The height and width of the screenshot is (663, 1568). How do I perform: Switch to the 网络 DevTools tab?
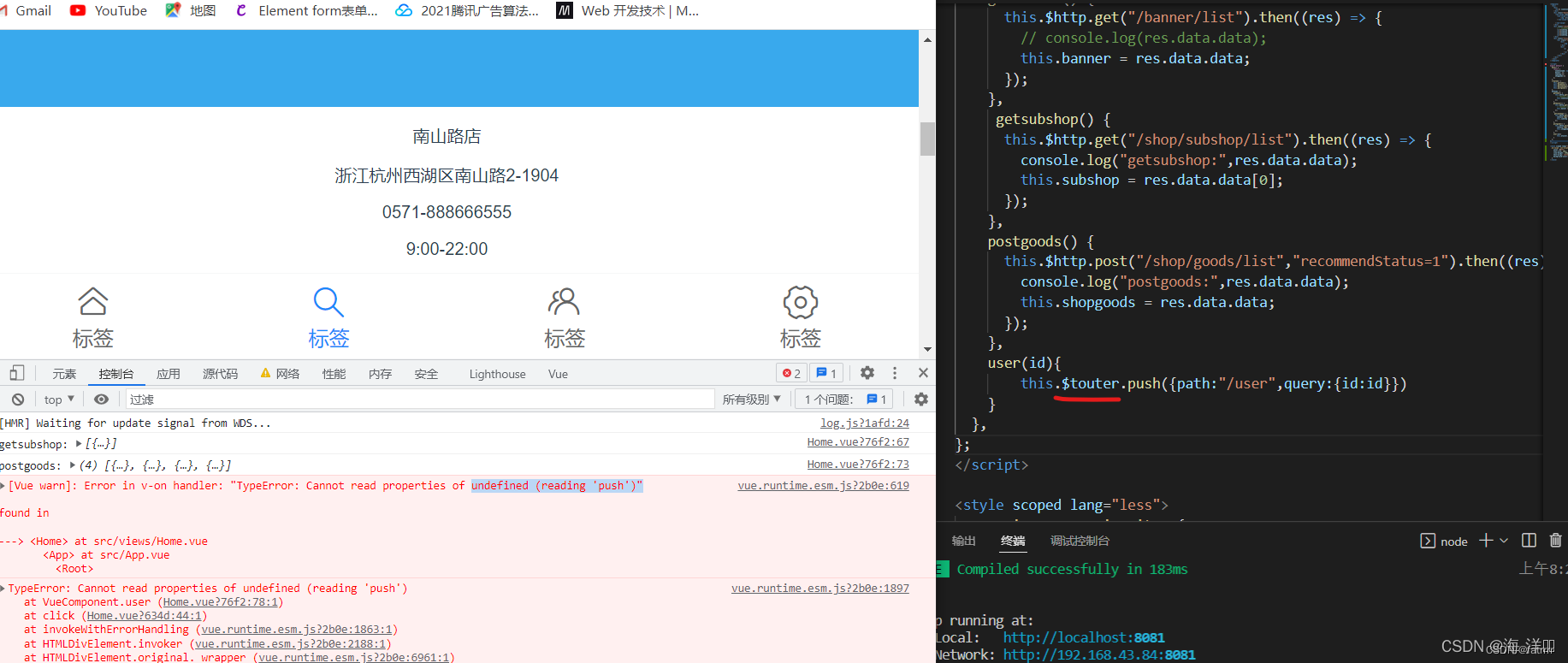point(281,374)
